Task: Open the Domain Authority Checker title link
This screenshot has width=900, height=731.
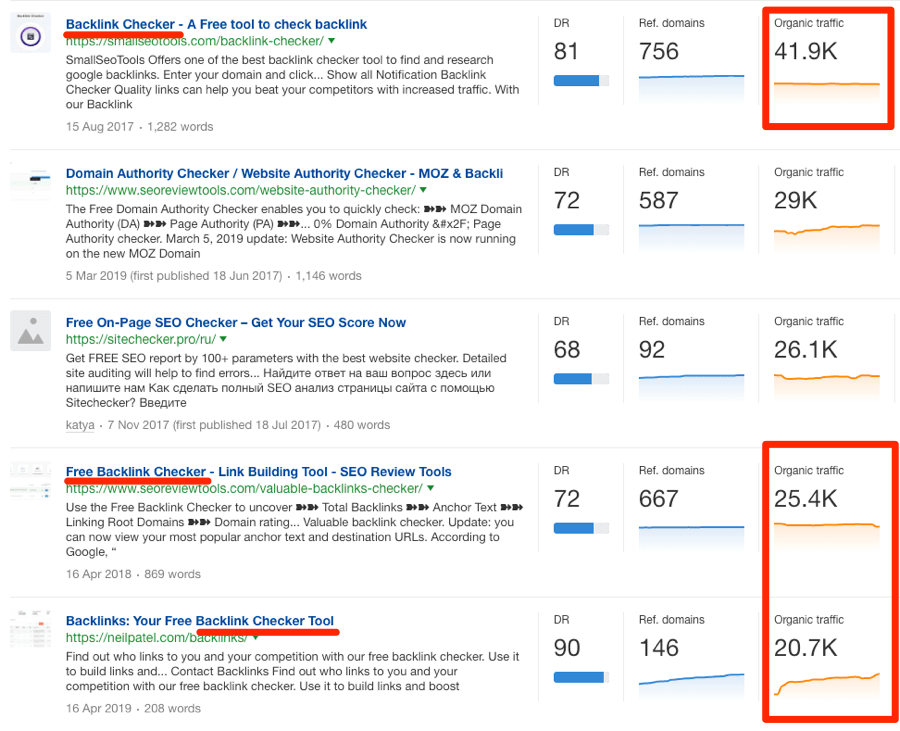Action: pyautogui.click(x=284, y=174)
